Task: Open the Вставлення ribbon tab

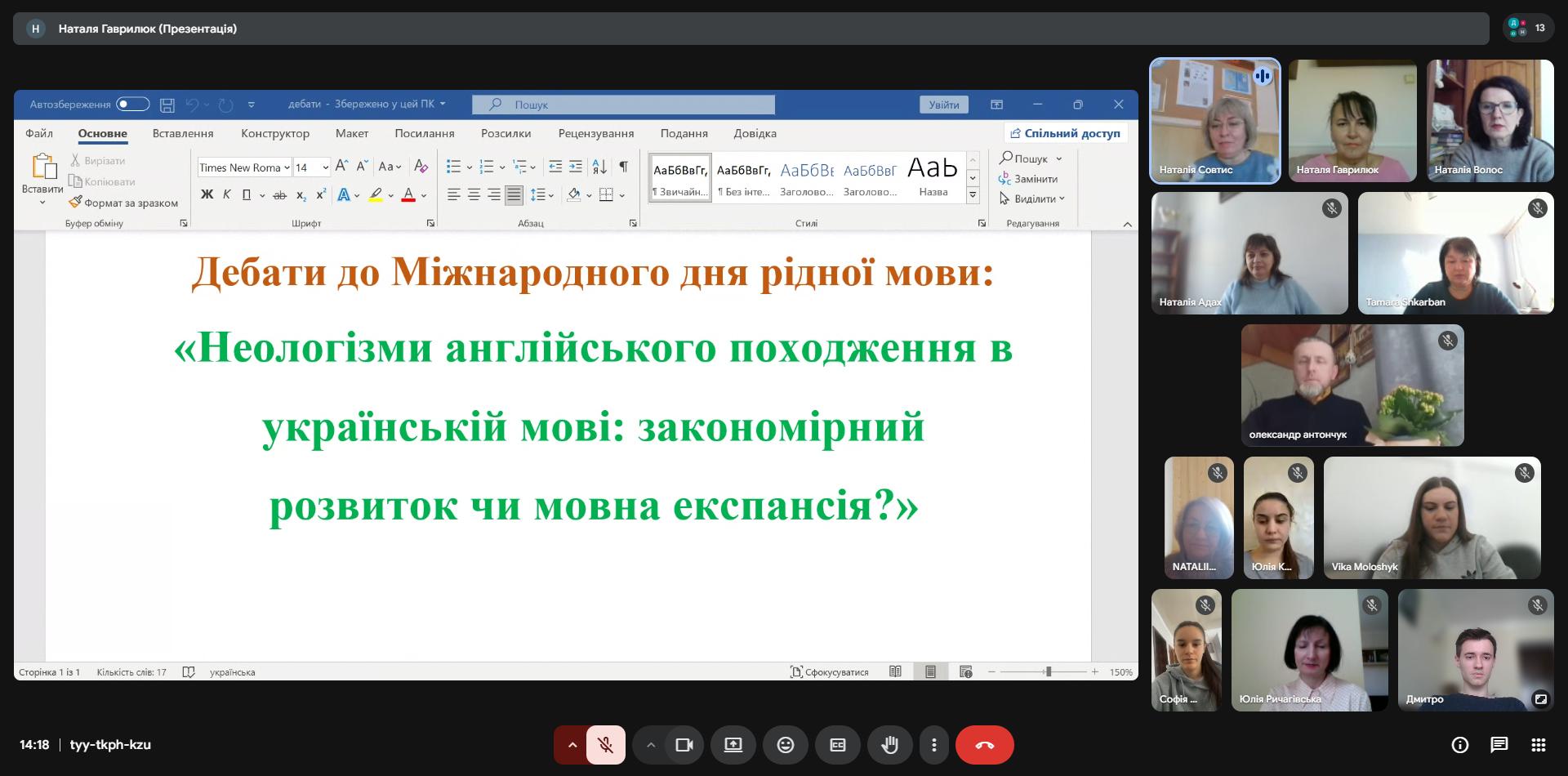Action: [x=183, y=133]
